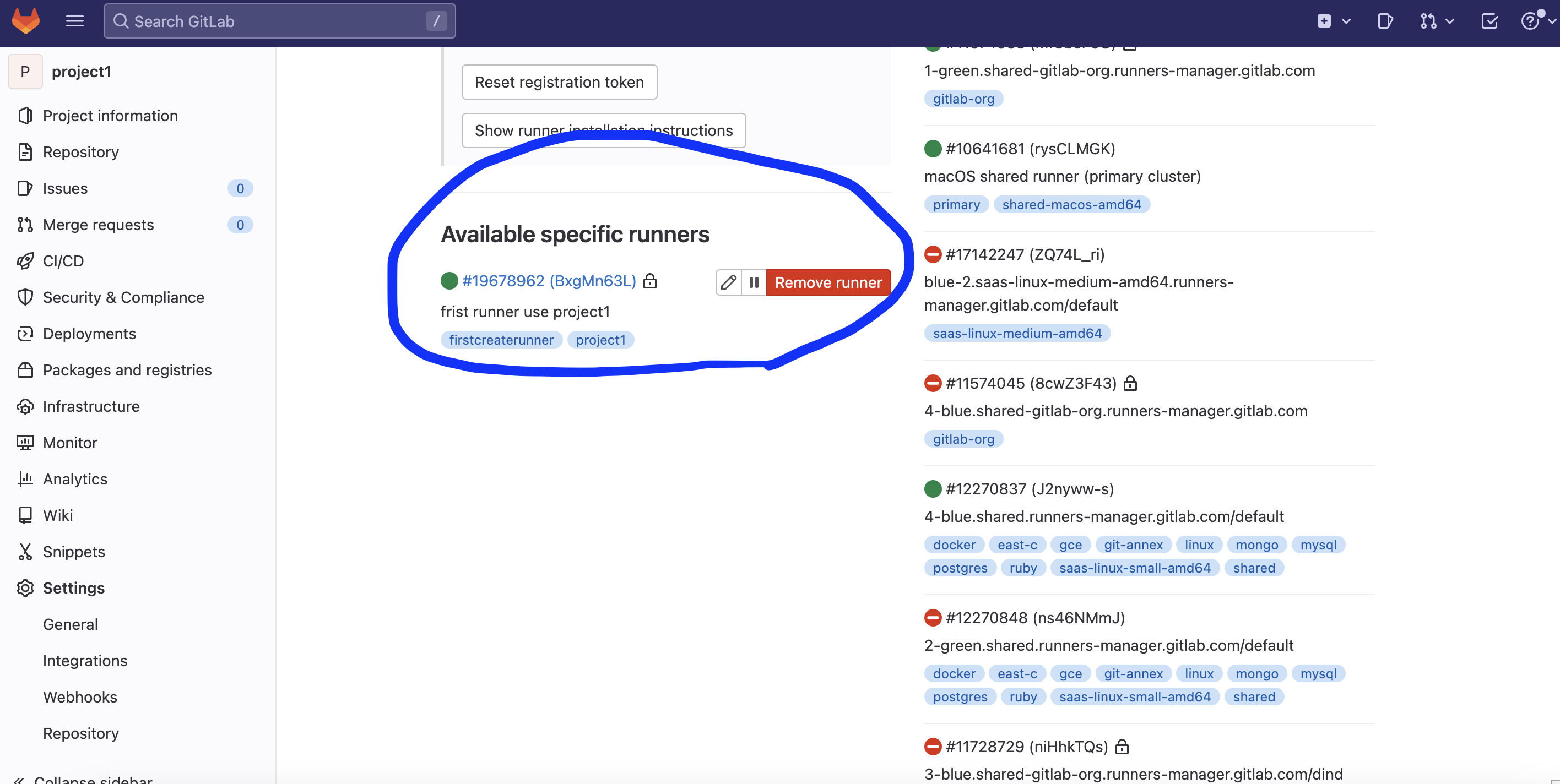Open the hamburger navigation menu
Image resolution: width=1560 pixels, height=784 pixels.
74,21
